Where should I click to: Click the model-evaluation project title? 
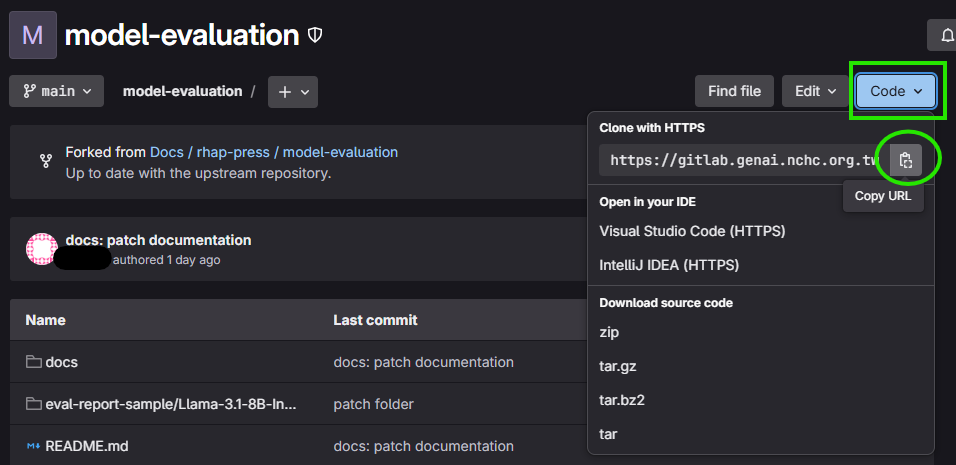(182, 35)
